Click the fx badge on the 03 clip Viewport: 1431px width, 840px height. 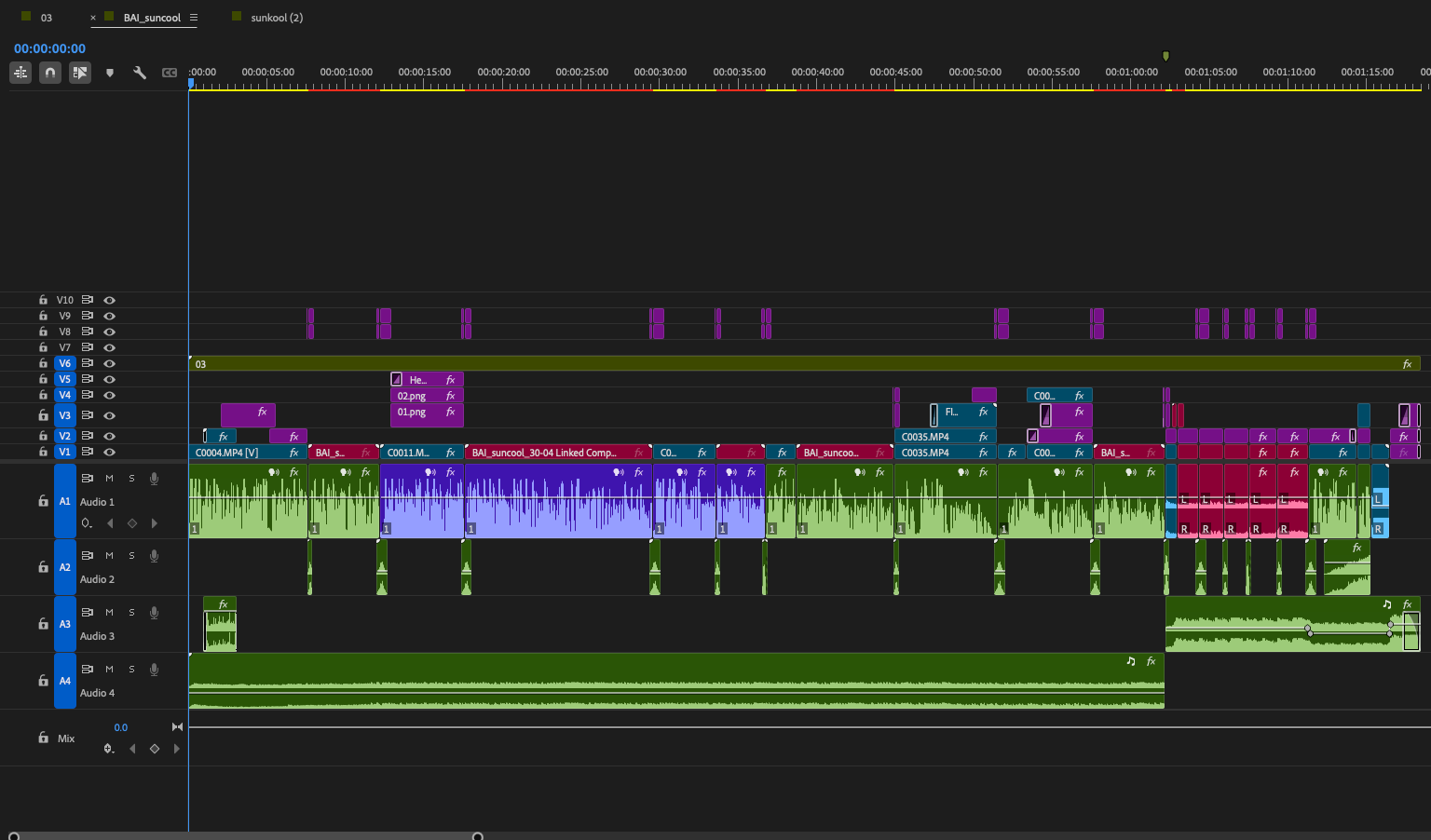coord(1407,364)
